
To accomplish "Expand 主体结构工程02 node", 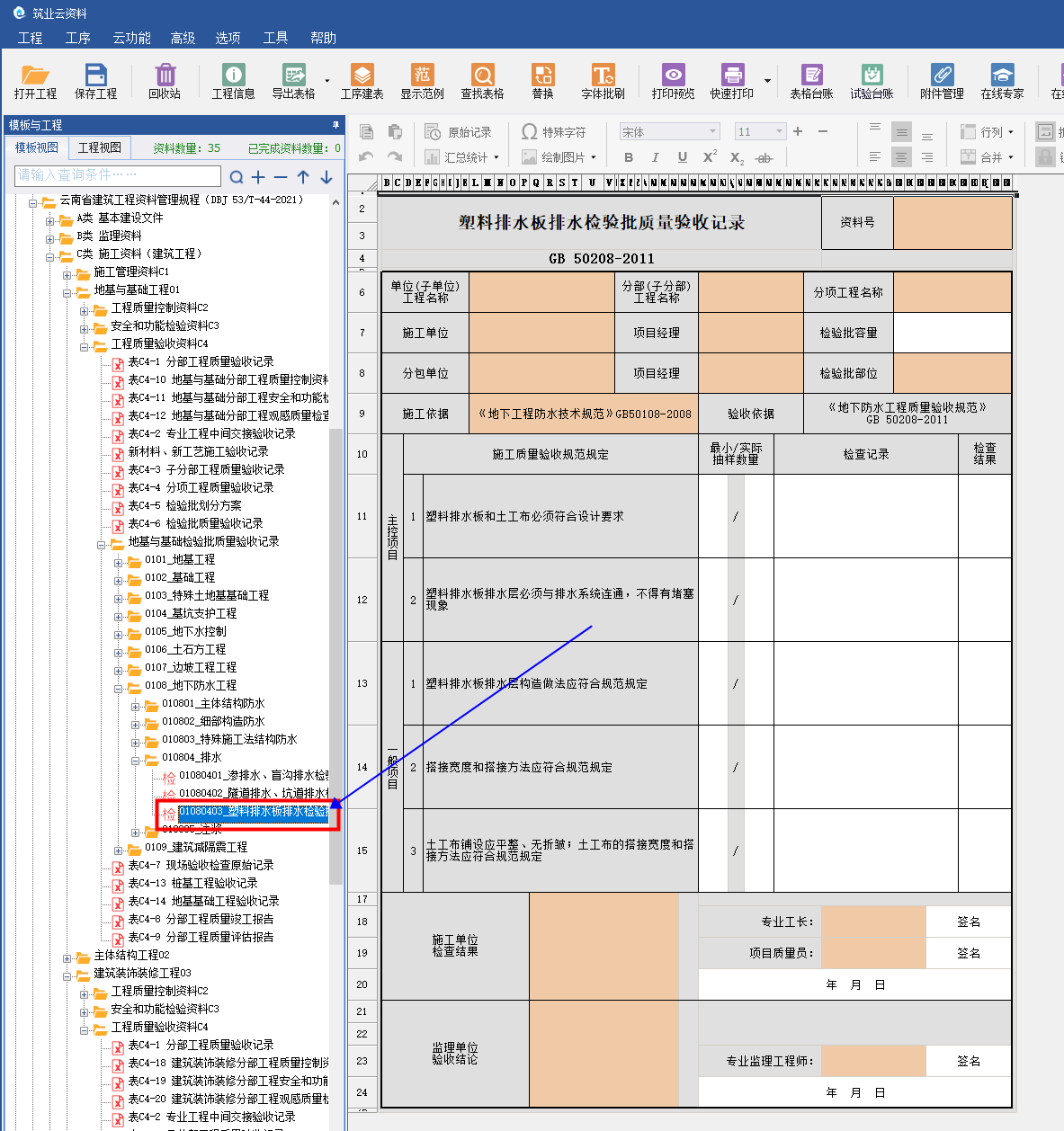I will tap(67, 957).
